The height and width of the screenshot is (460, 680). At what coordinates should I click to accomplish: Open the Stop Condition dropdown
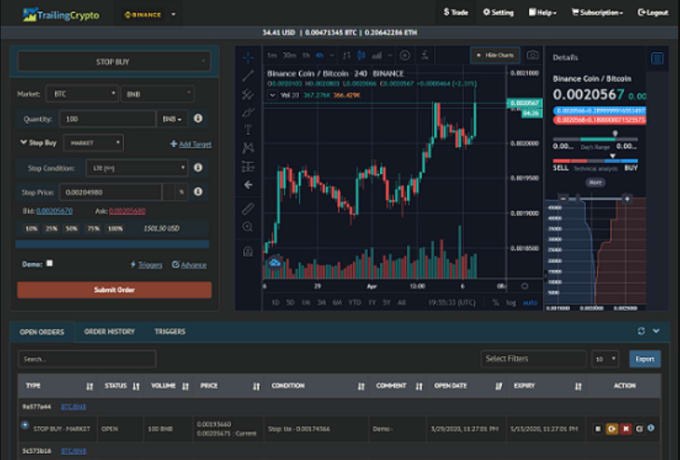(137, 168)
